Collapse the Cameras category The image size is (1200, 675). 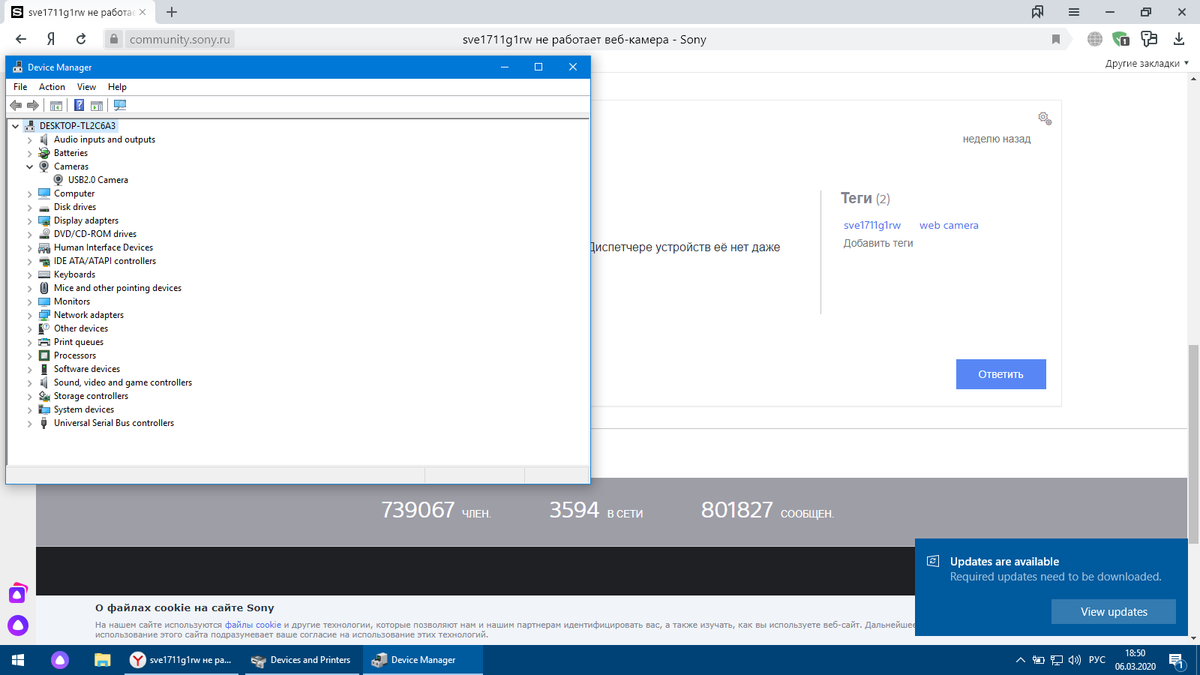click(30, 167)
